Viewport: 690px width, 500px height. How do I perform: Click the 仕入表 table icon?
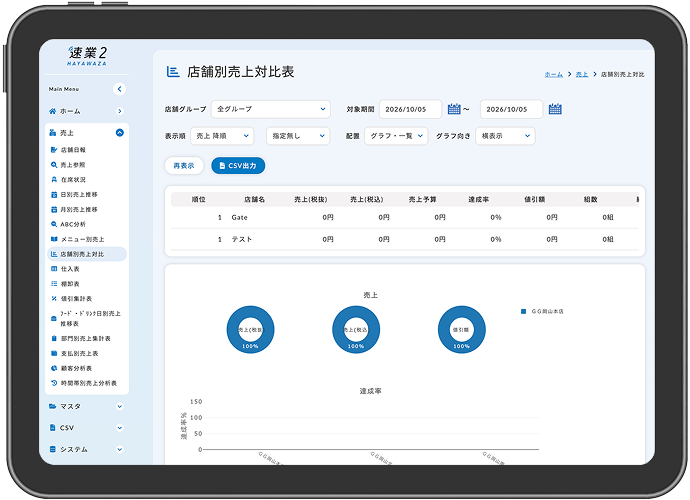54,269
